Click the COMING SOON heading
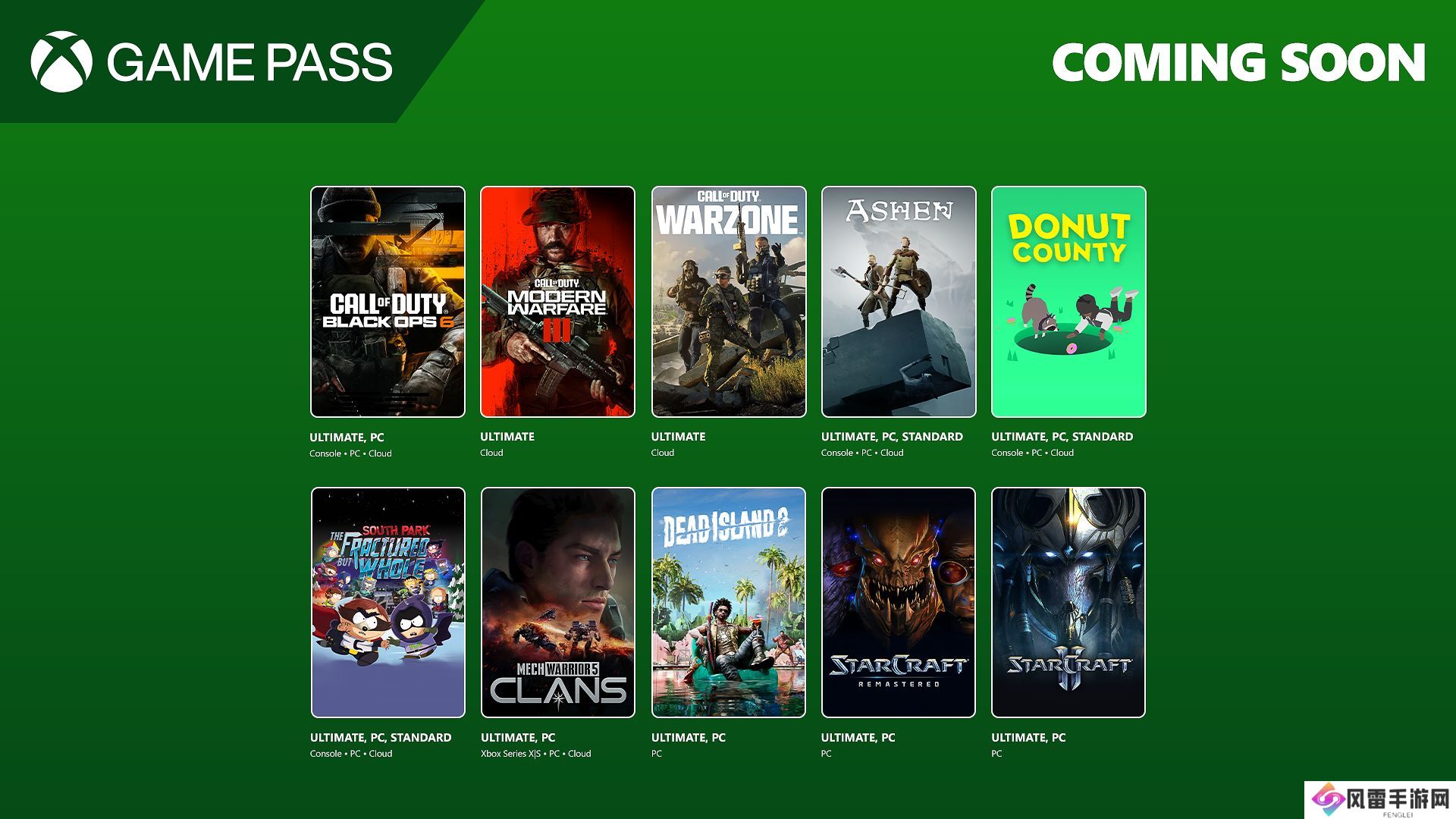 tap(1239, 62)
